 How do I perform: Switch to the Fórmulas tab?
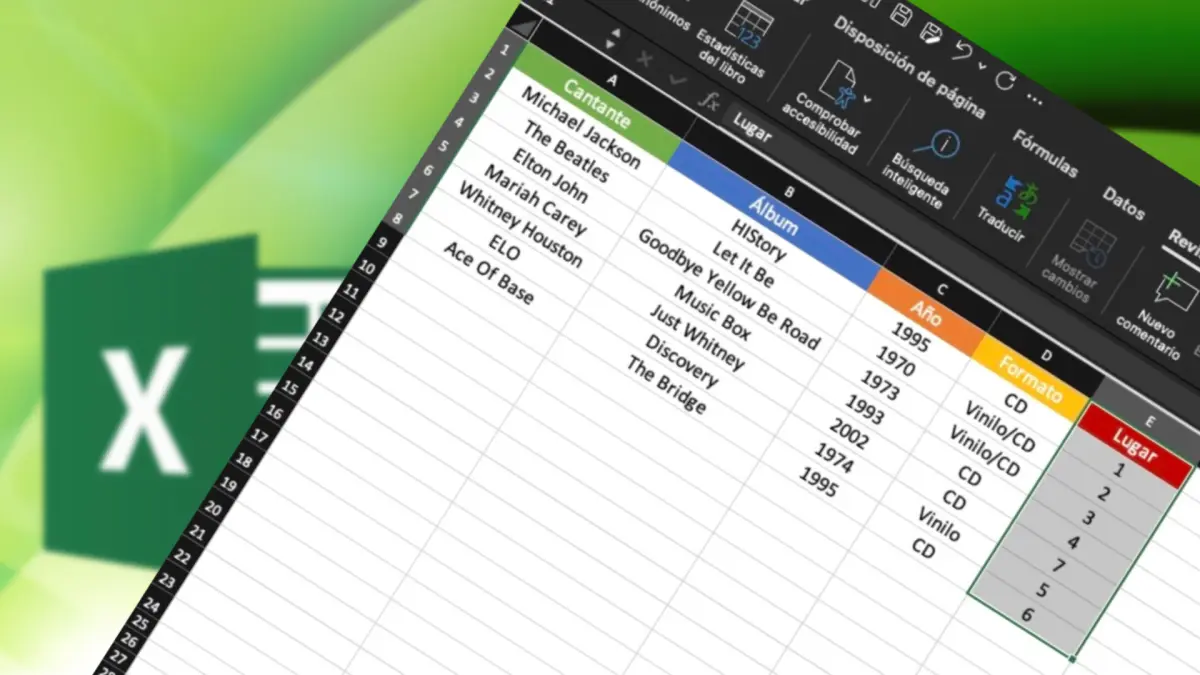(x=1045, y=153)
